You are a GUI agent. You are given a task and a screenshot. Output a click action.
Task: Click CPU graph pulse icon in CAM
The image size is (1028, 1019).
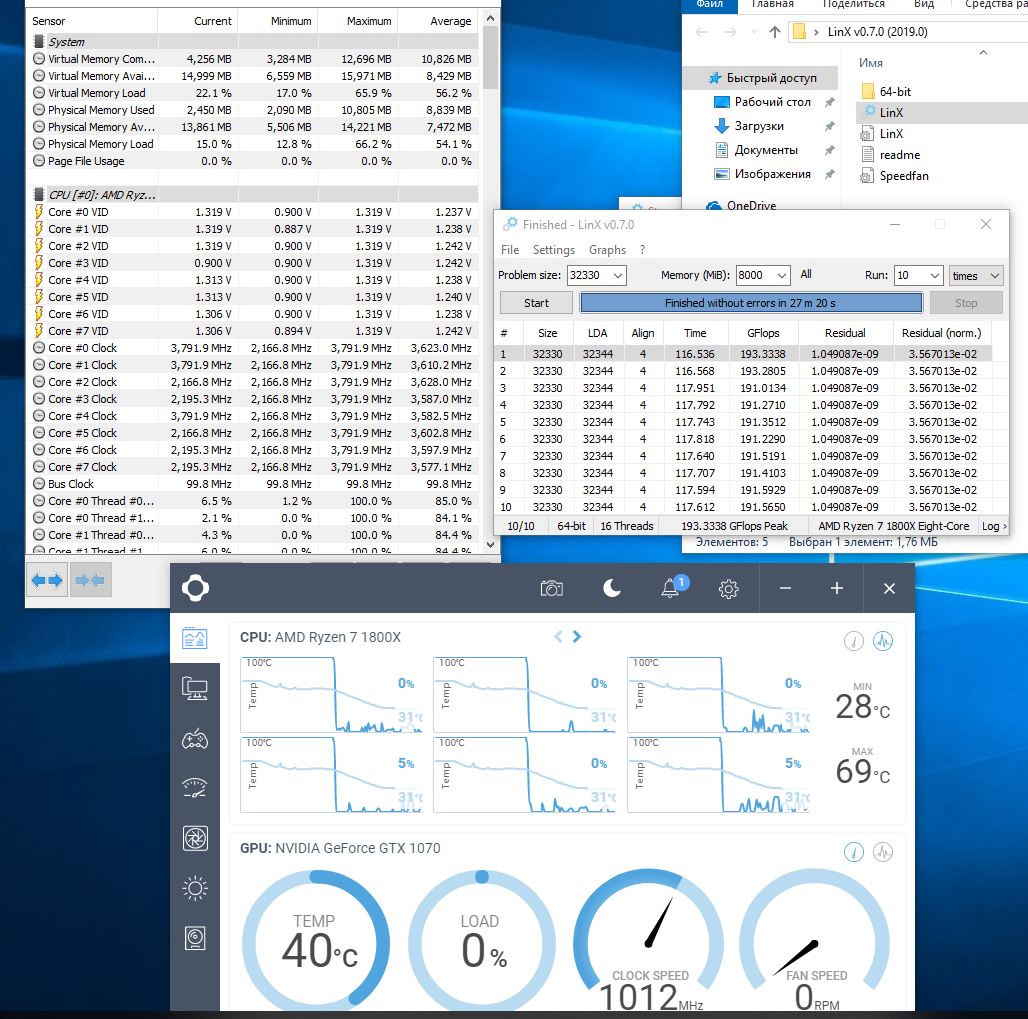click(883, 641)
